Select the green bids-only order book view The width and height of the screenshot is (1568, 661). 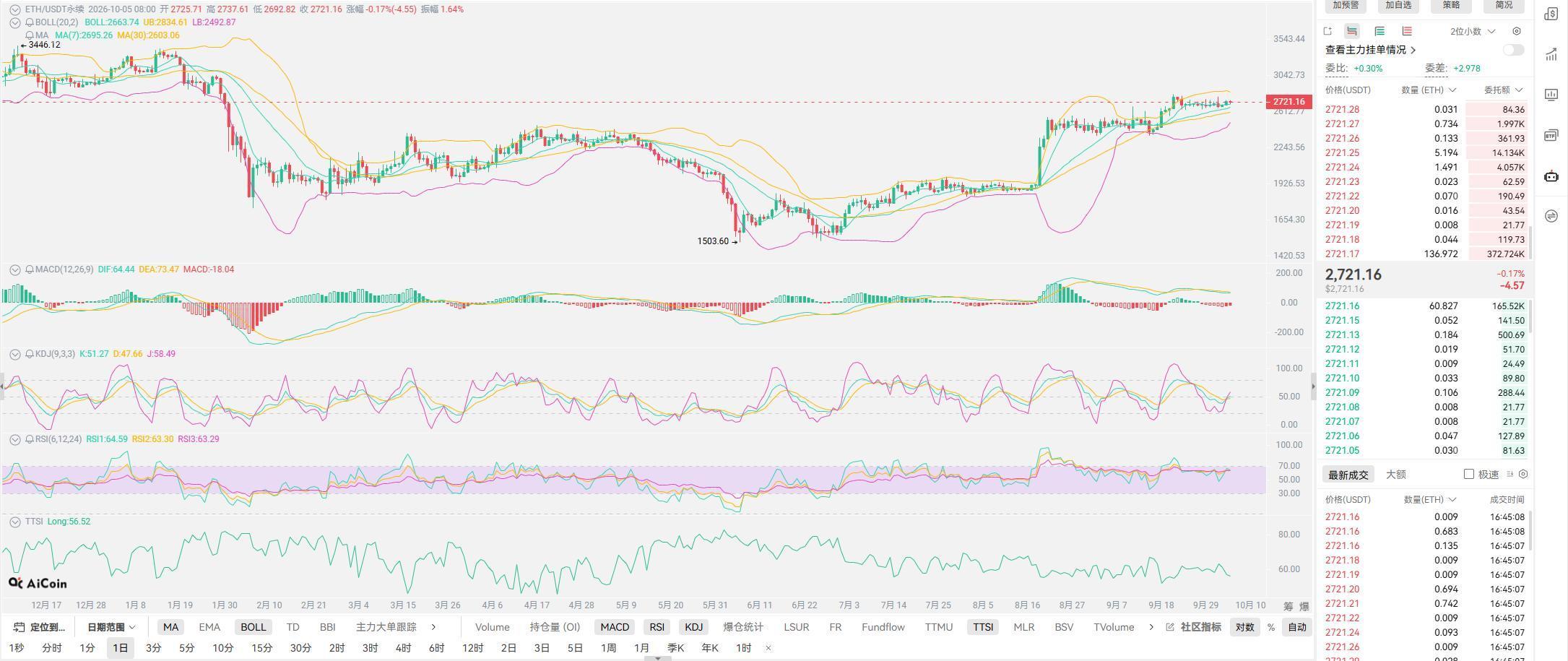pyautogui.click(x=1379, y=31)
